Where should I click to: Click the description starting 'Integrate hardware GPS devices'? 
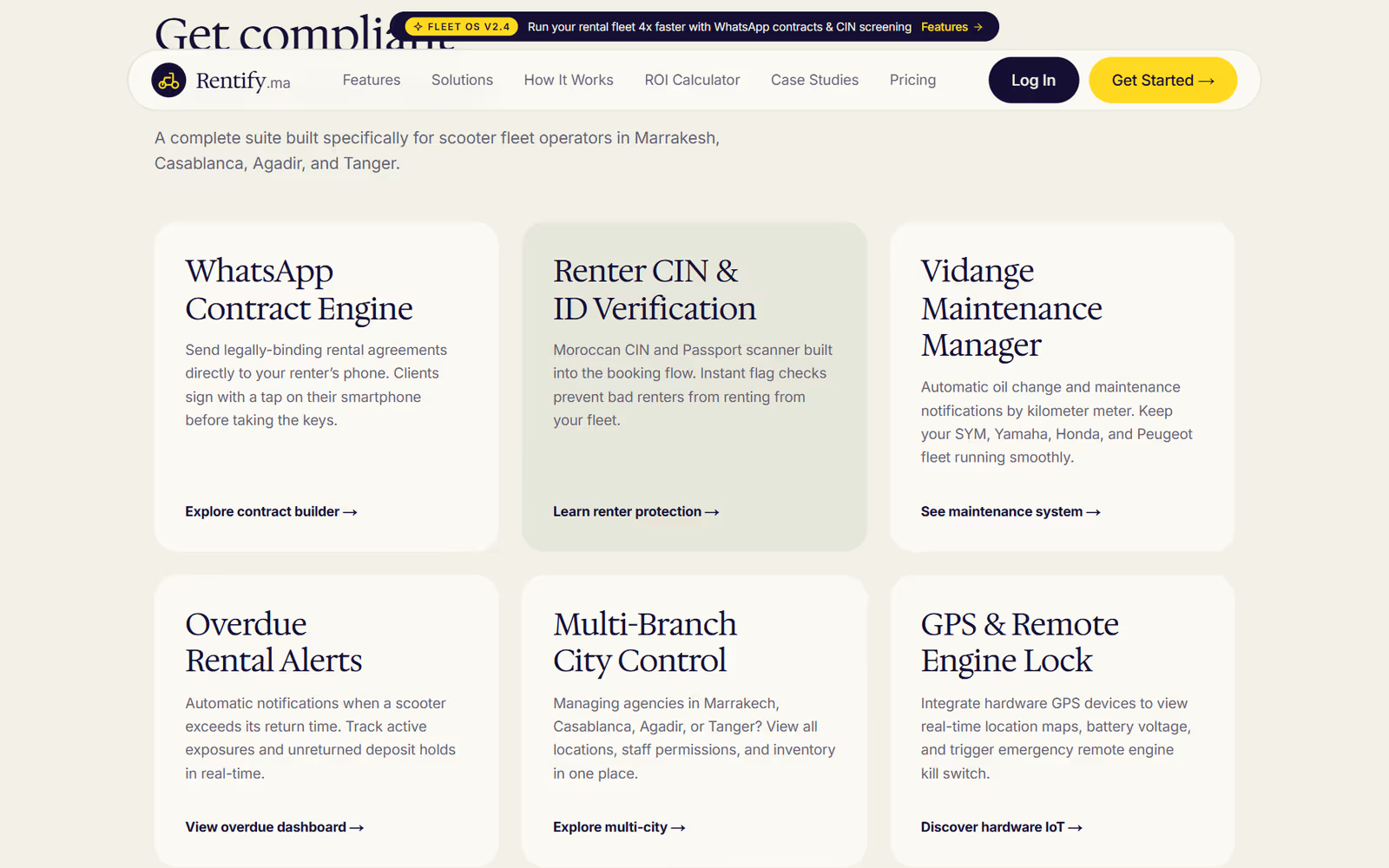coord(1056,738)
